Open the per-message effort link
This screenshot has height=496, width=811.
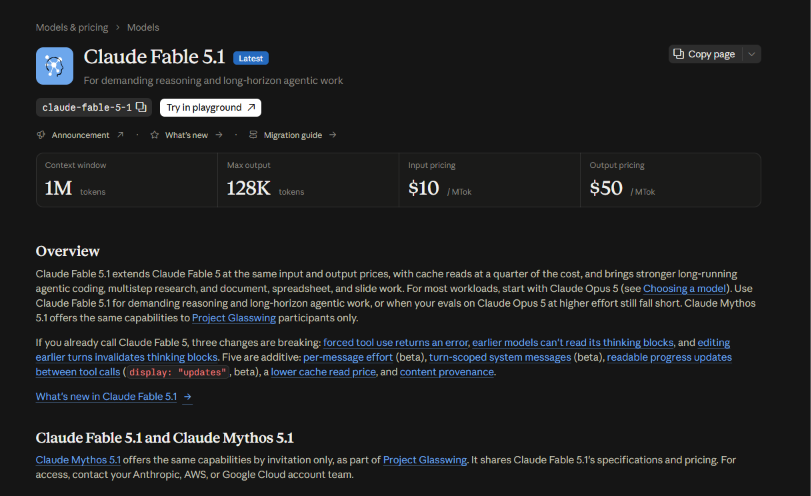click(x=348, y=357)
